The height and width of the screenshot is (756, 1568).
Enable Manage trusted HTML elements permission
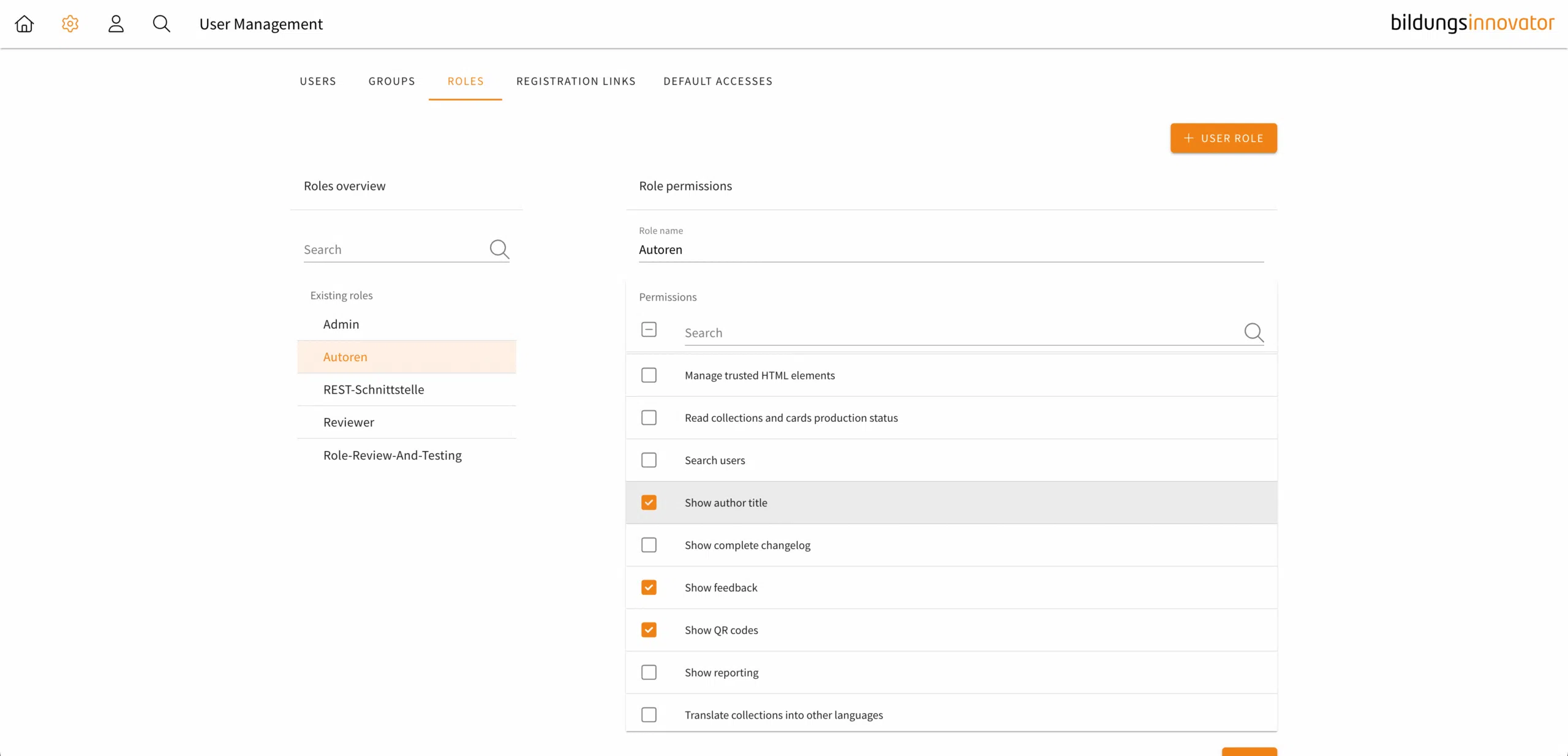(649, 375)
